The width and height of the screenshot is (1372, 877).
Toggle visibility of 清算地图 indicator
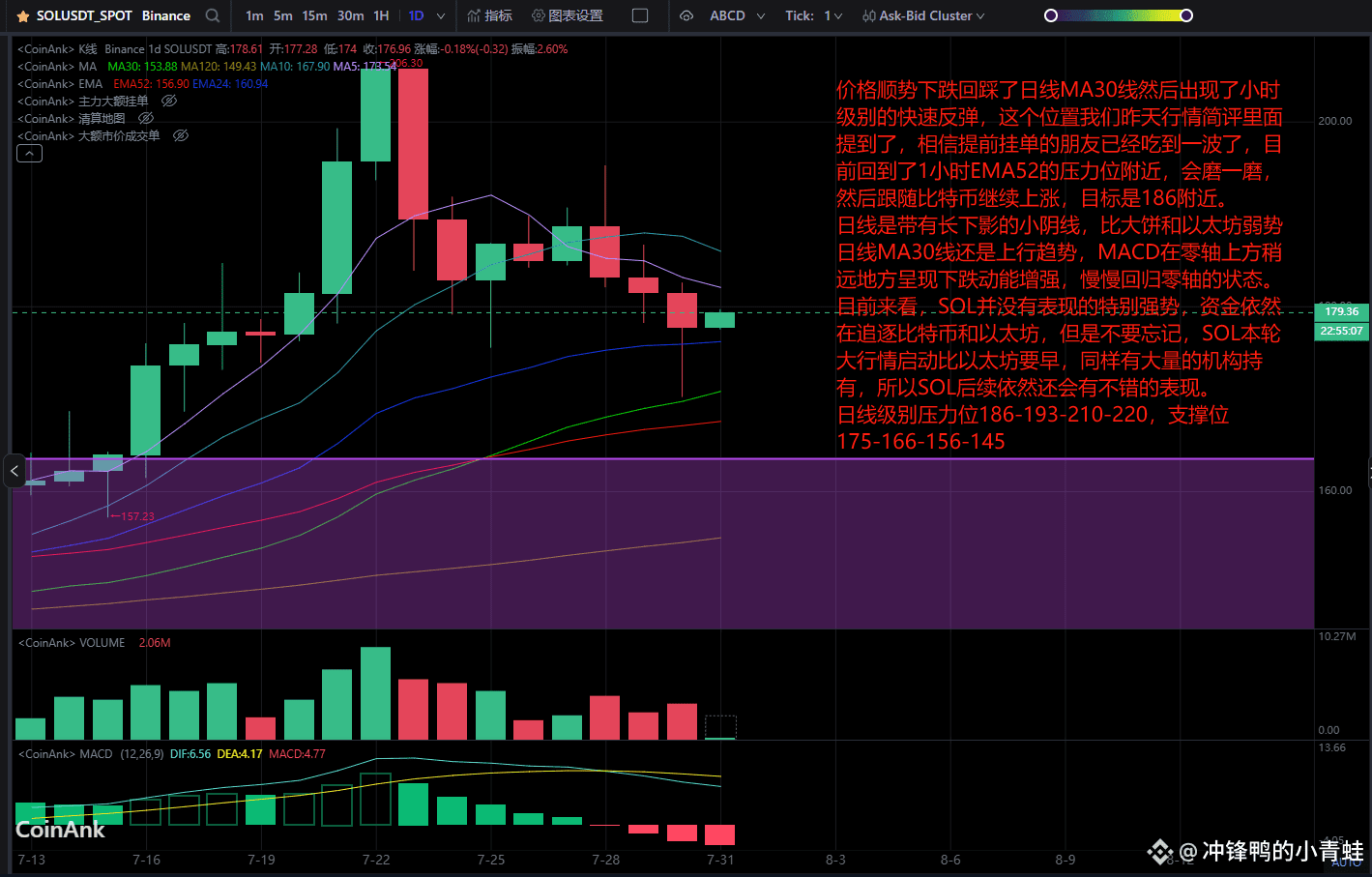pos(146,118)
